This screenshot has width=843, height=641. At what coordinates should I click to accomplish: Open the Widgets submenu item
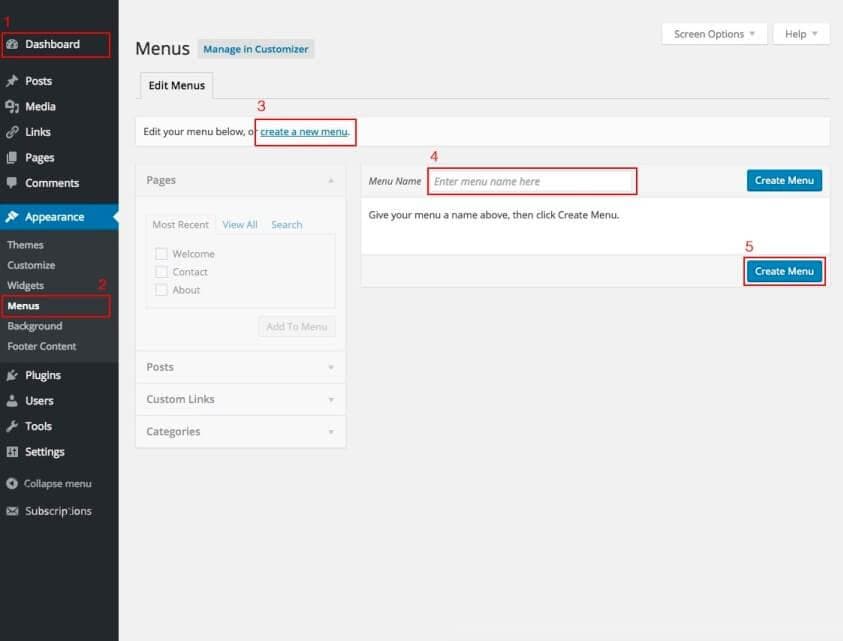(x=26, y=286)
